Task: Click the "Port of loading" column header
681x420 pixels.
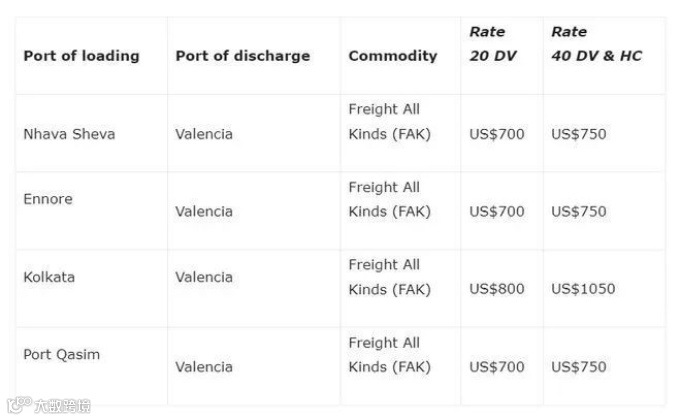Action: (x=81, y=56)
